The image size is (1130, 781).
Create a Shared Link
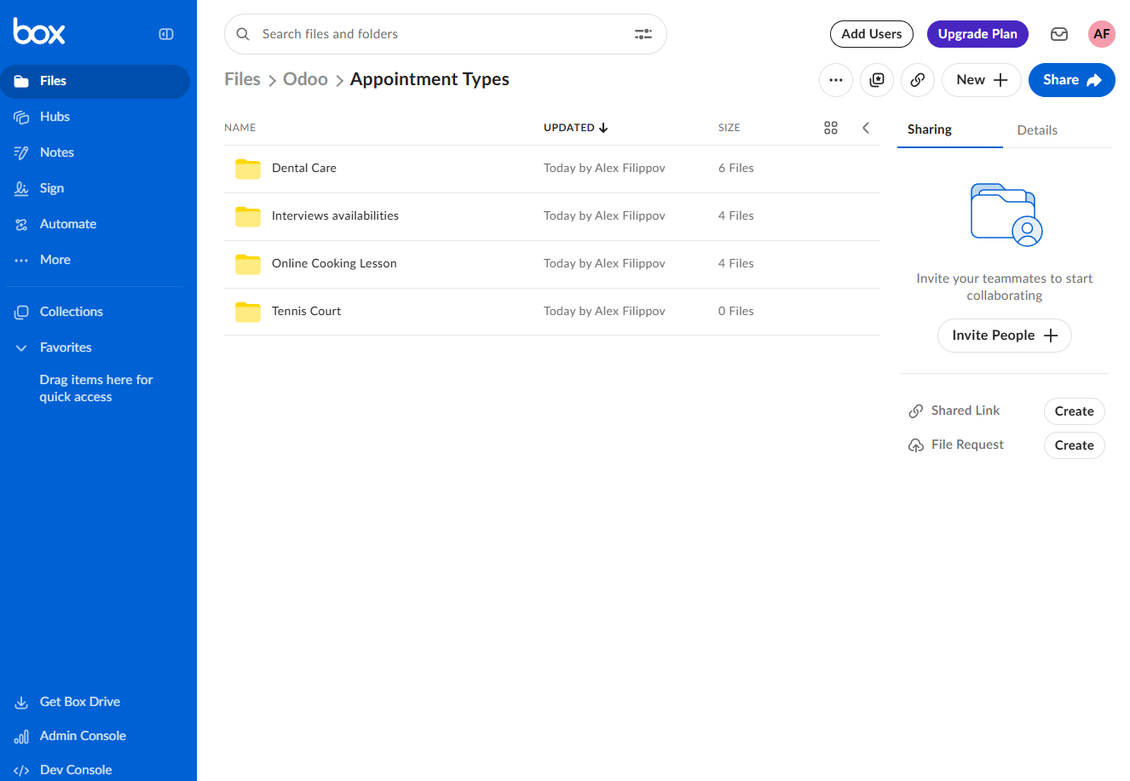(1074, 411)
